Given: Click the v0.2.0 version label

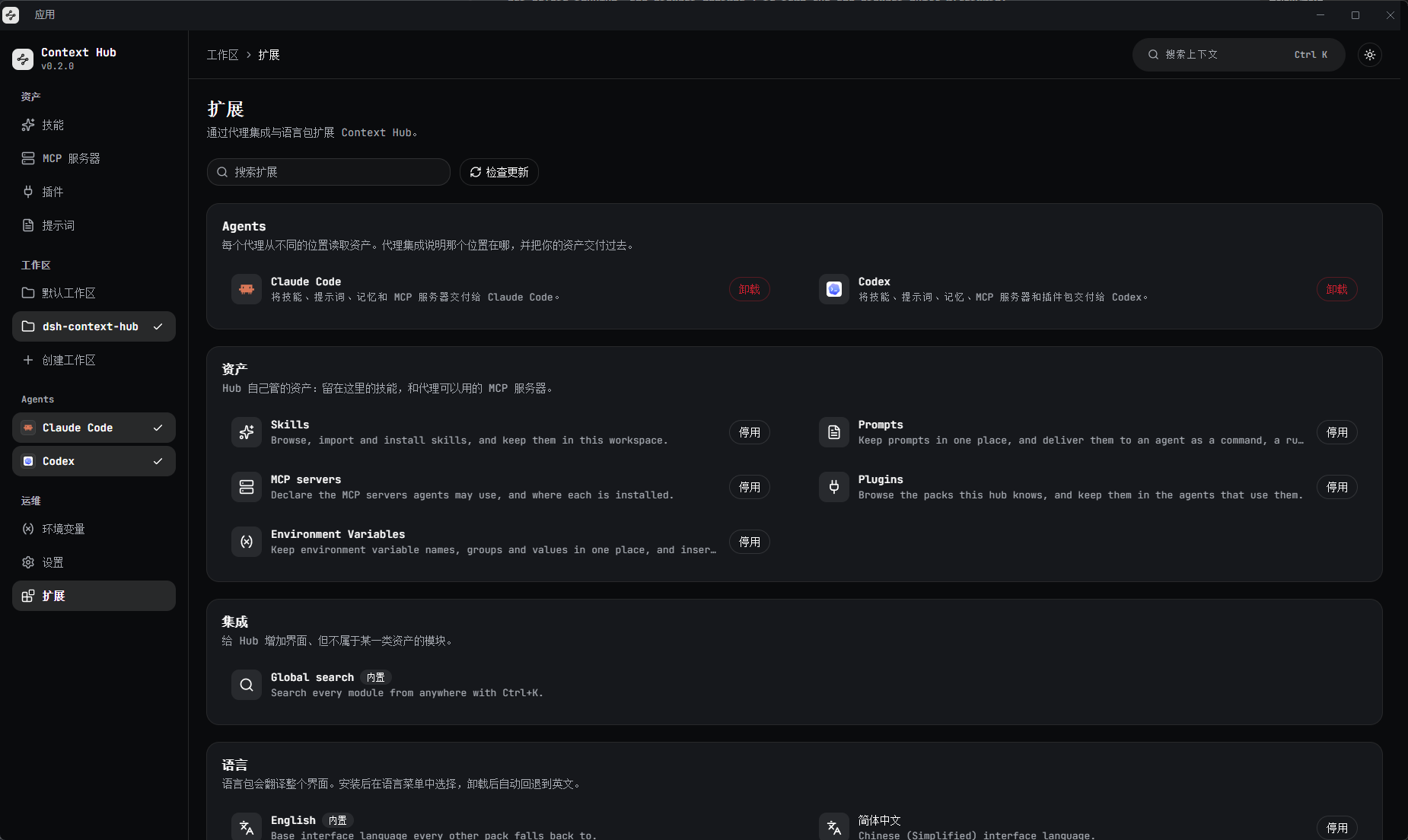Looking at the screenshot, I should point(58,66).
